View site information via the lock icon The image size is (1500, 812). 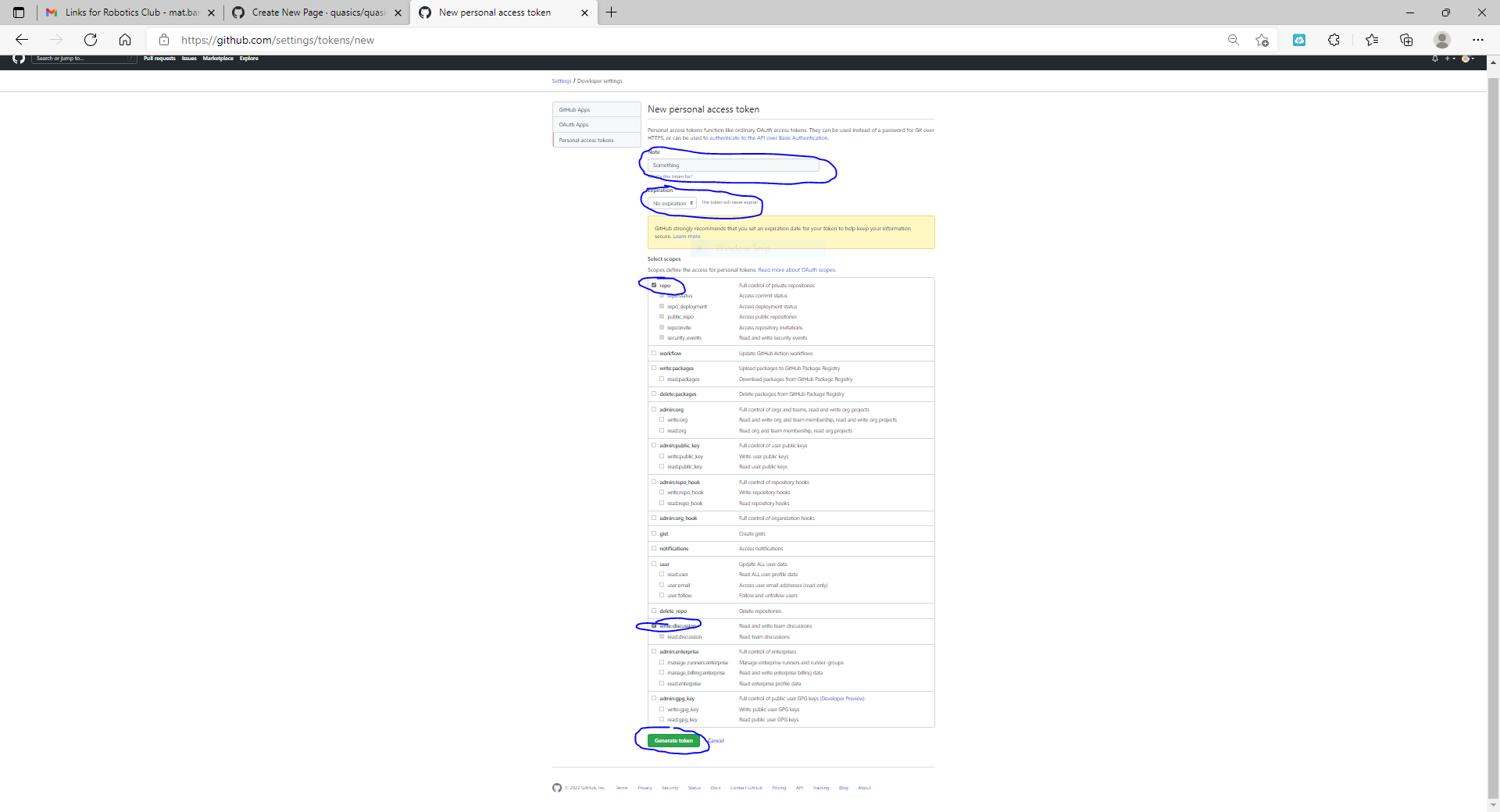(x=164, y=40)
